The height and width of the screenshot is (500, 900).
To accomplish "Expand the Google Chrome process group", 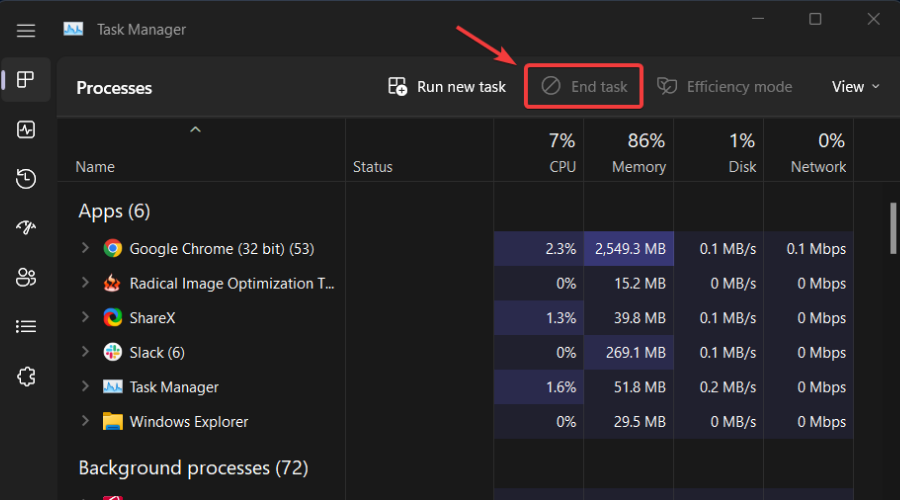I will tap(85, 249).
